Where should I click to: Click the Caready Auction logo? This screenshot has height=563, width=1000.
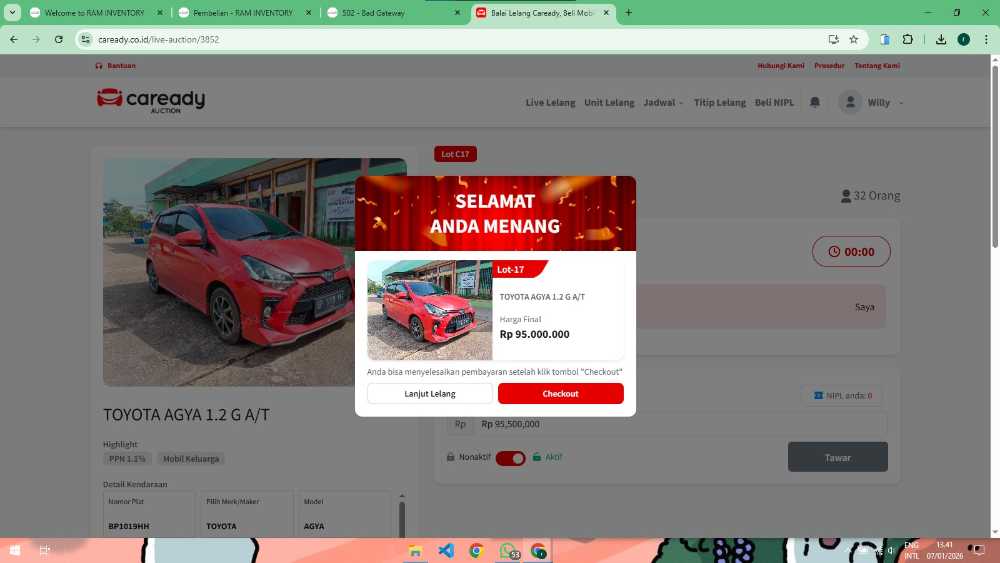click(x=151, y=100)
